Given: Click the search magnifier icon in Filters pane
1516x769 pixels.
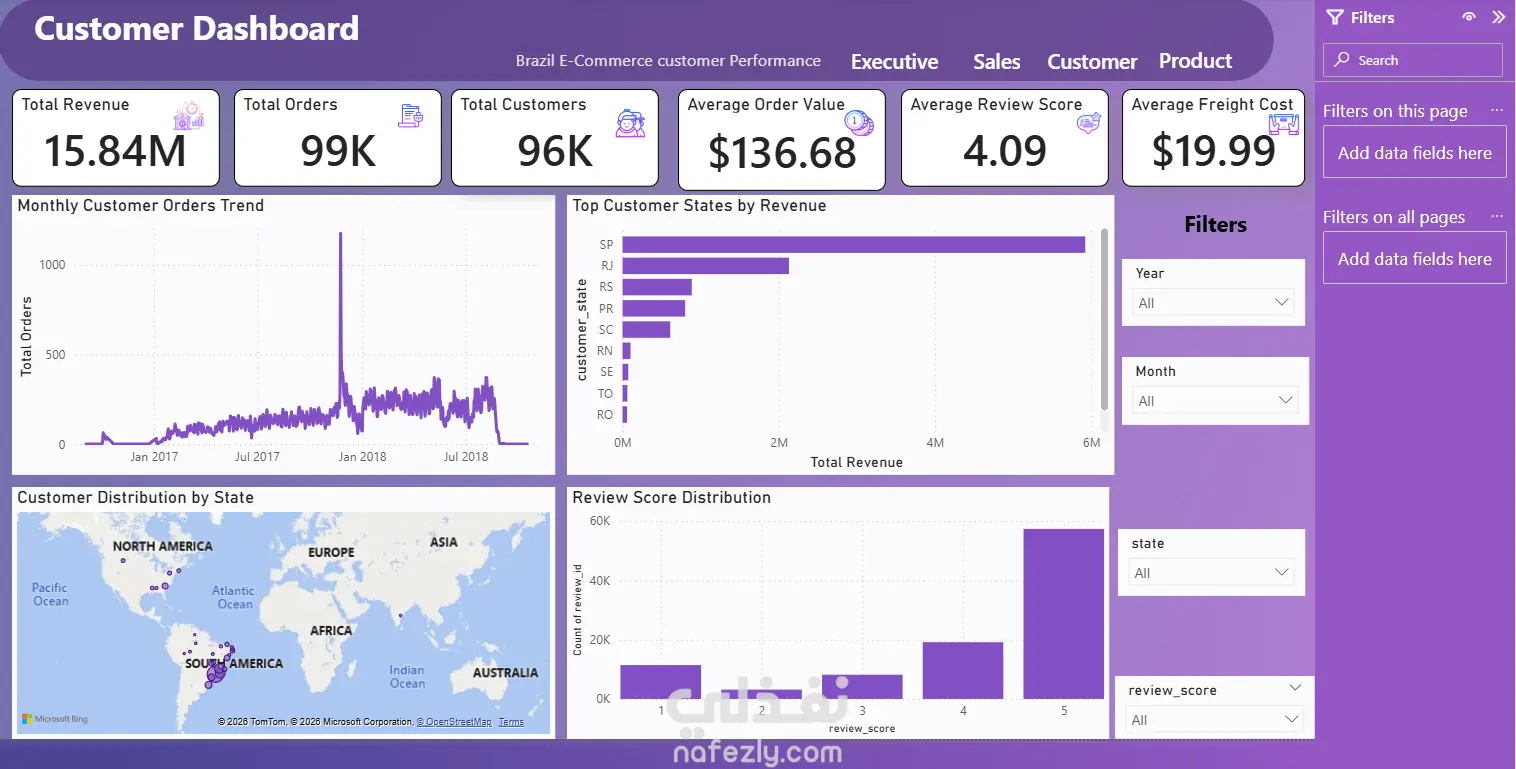Looking at the screenshot, I should (1342, 60).
